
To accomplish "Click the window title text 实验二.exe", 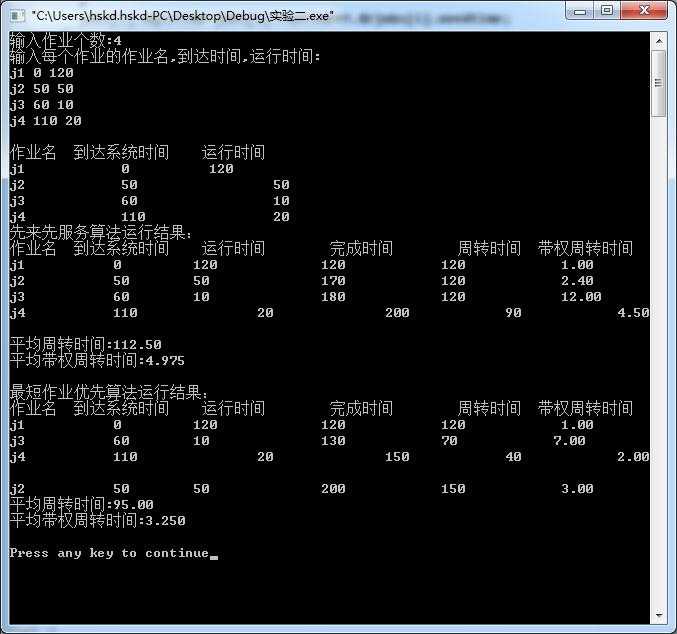I will (x=300, y=16).
